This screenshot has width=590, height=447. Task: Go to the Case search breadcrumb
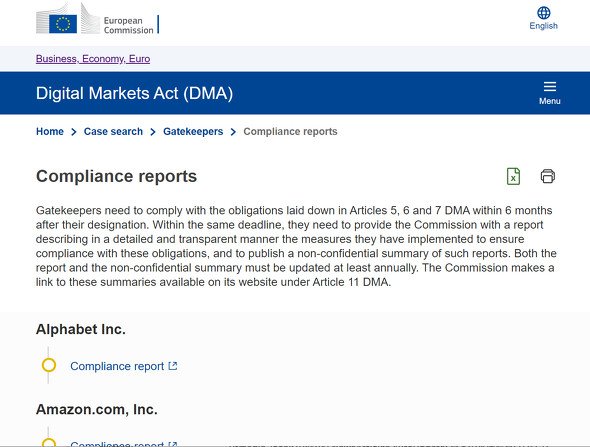pyautogui.click(x=113, y=131)
